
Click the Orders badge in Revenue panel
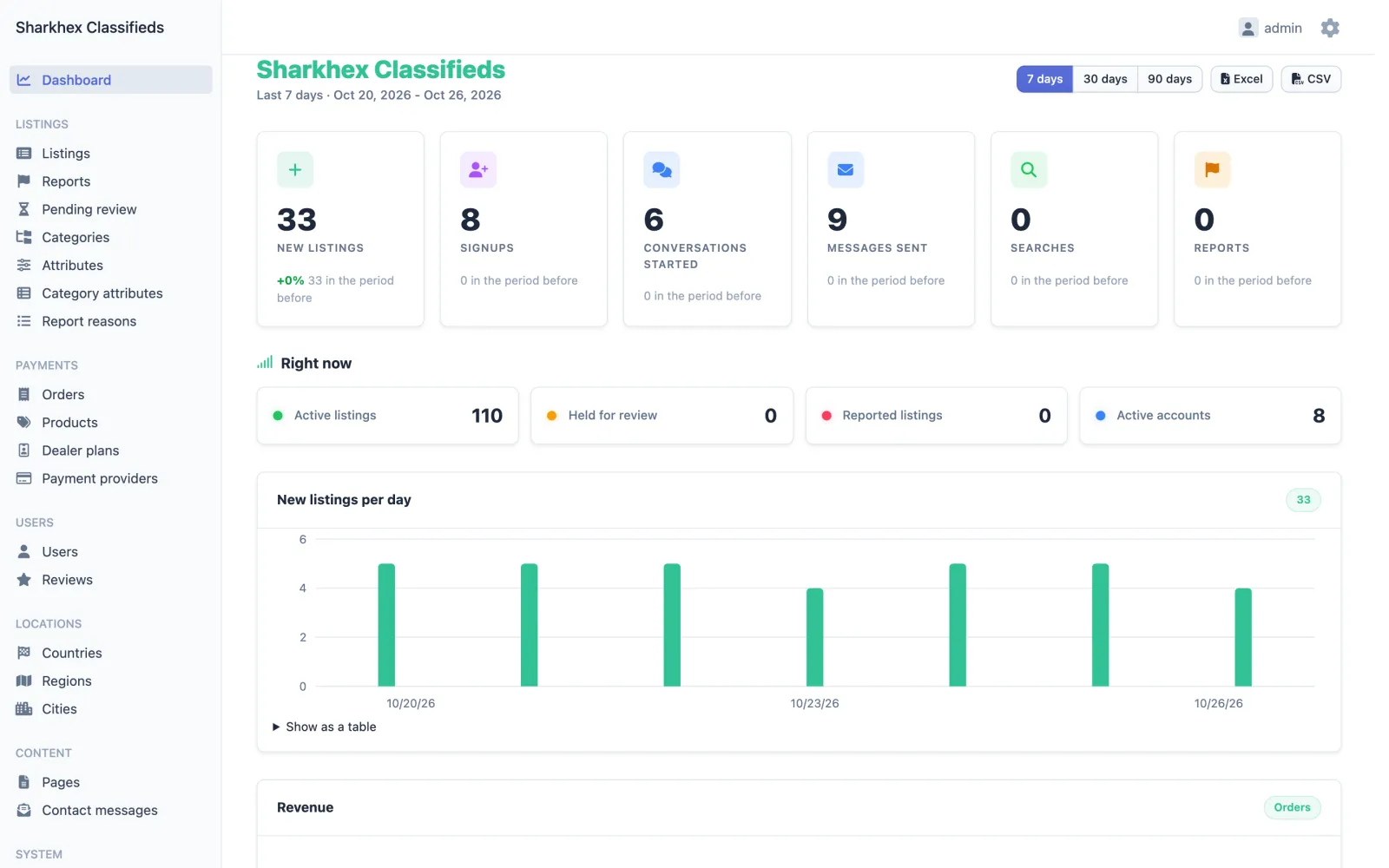(x=1292, y=808)
